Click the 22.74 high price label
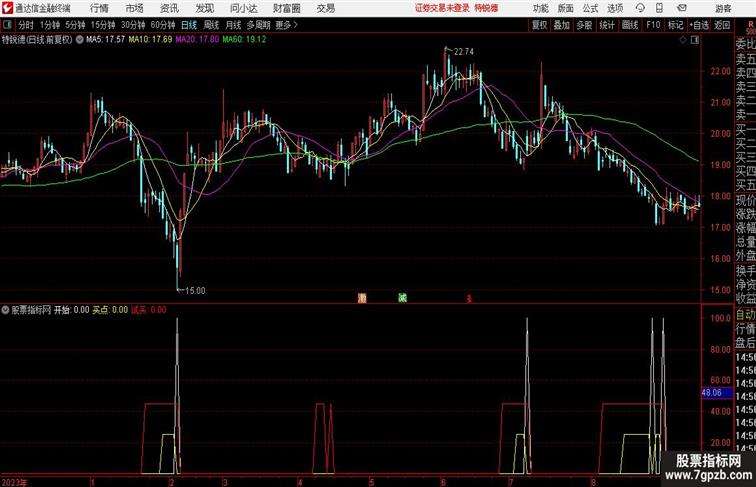 pyautogui.click(x=463, y=52)
